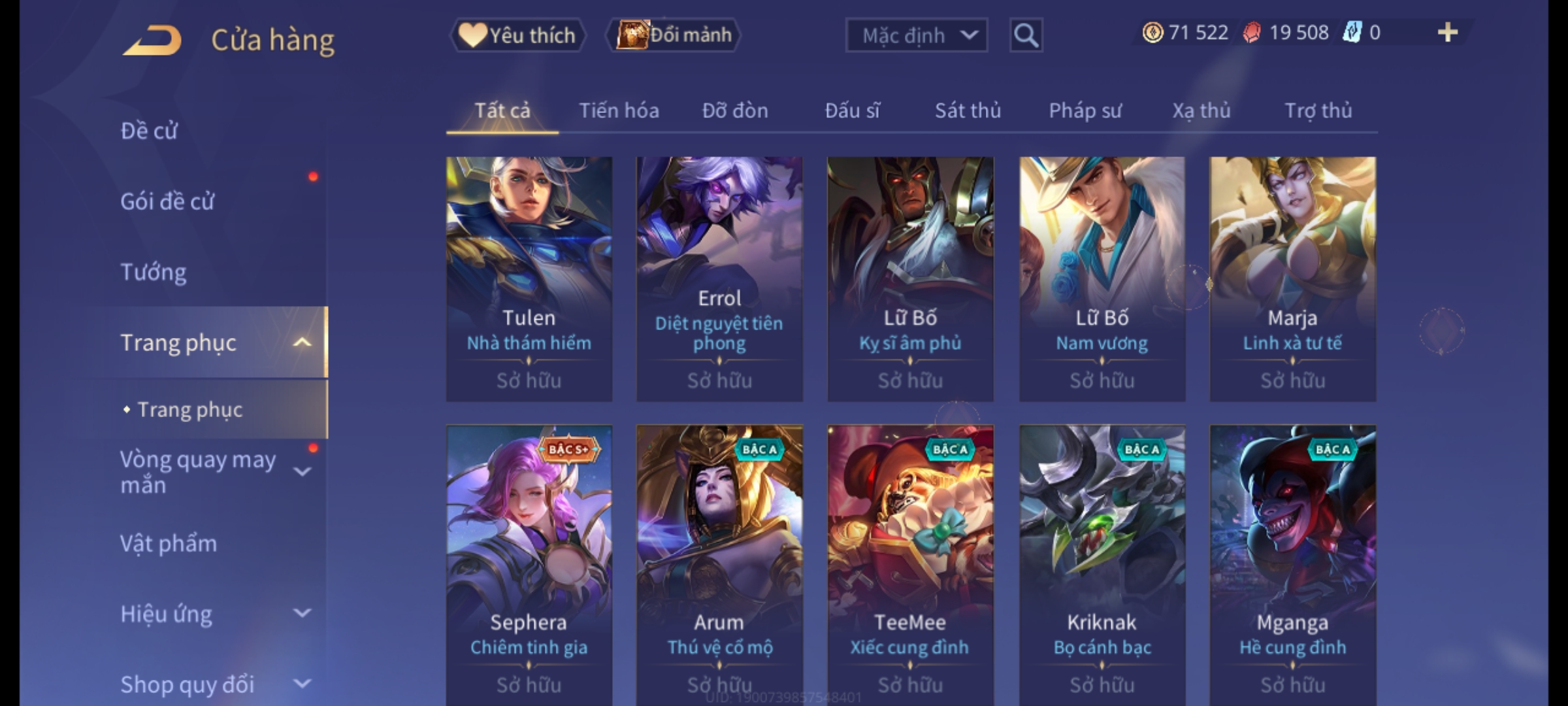Open Gói đề cử in sidebar
Viewport: 1568px width, 706px height.
coord(167,201)
